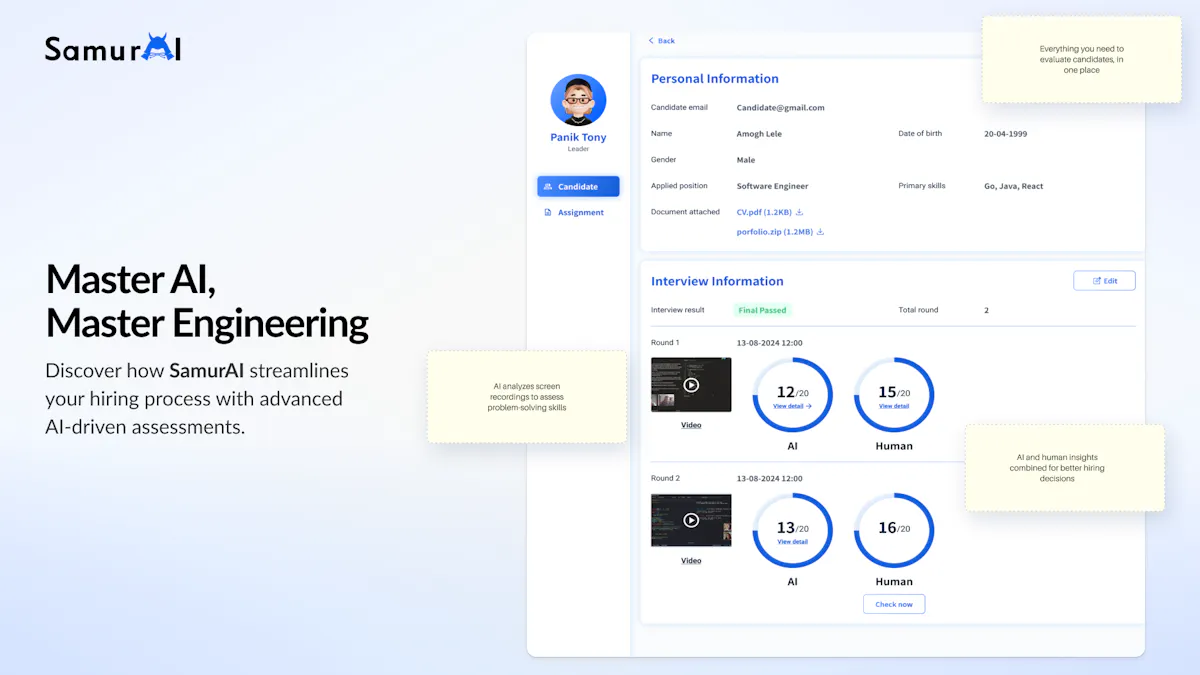Play the Round 2 video recording

tap(691, 520)
